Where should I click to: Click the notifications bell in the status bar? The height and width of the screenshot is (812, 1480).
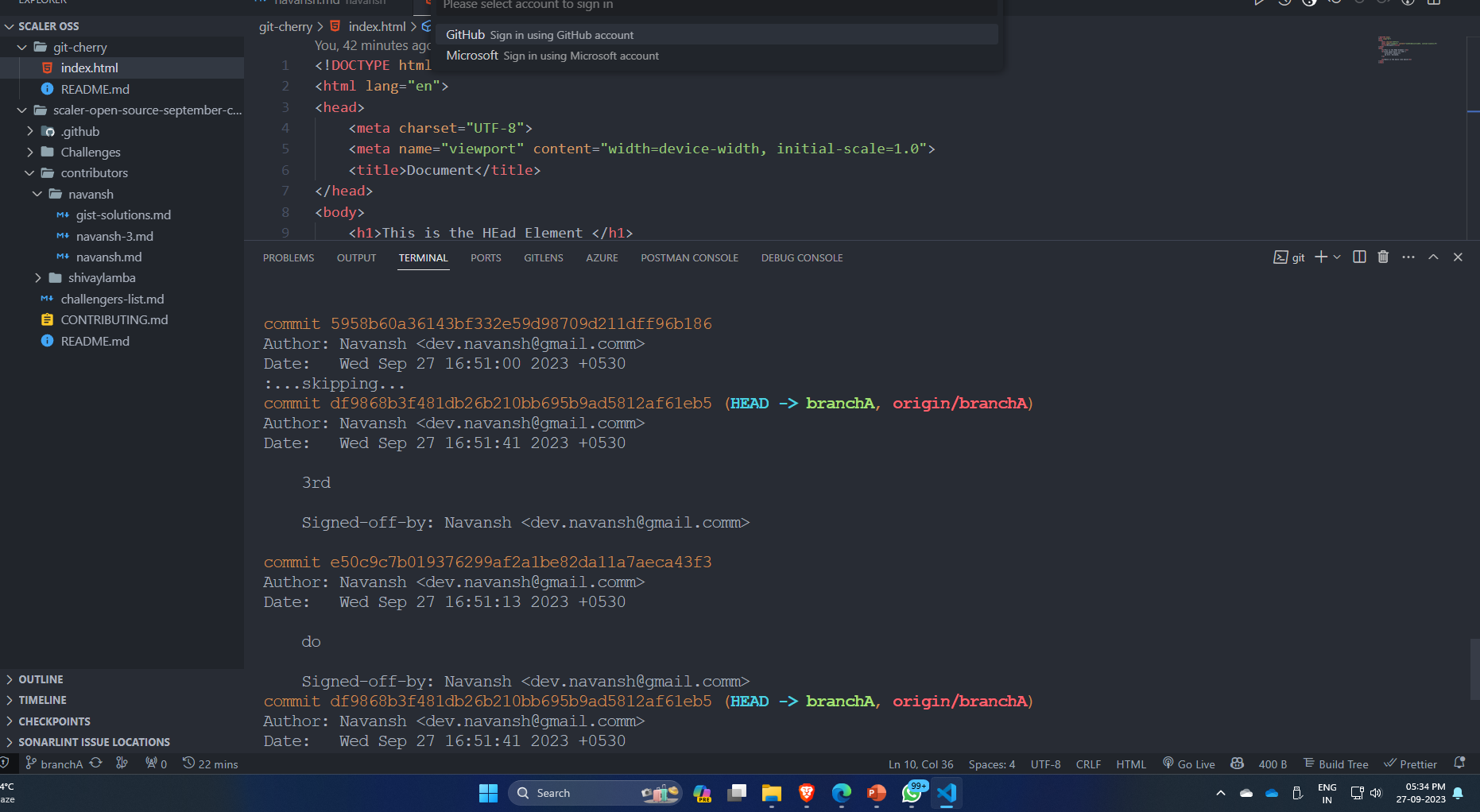pos(1460,764)
